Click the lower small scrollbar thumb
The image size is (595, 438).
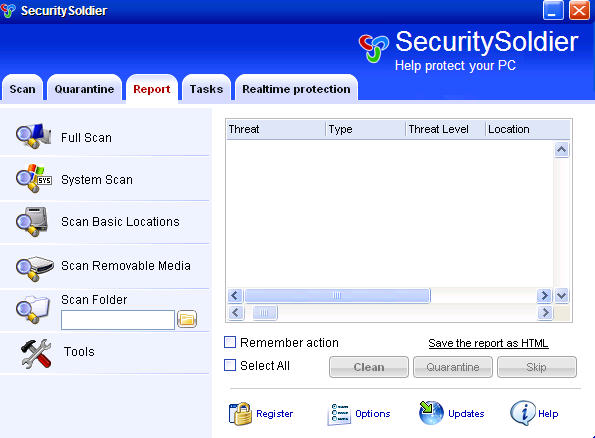[264, 313]
